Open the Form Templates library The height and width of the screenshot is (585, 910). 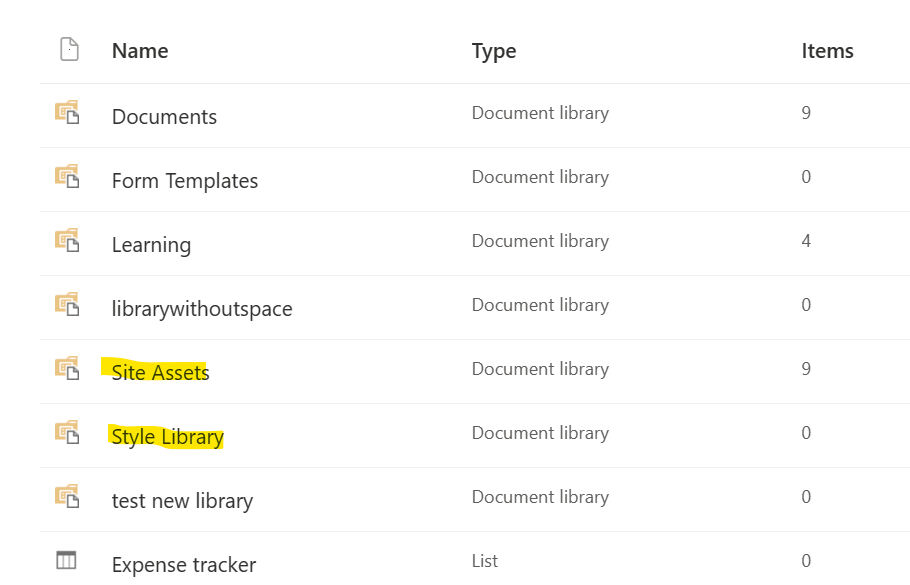click(186, 181)
